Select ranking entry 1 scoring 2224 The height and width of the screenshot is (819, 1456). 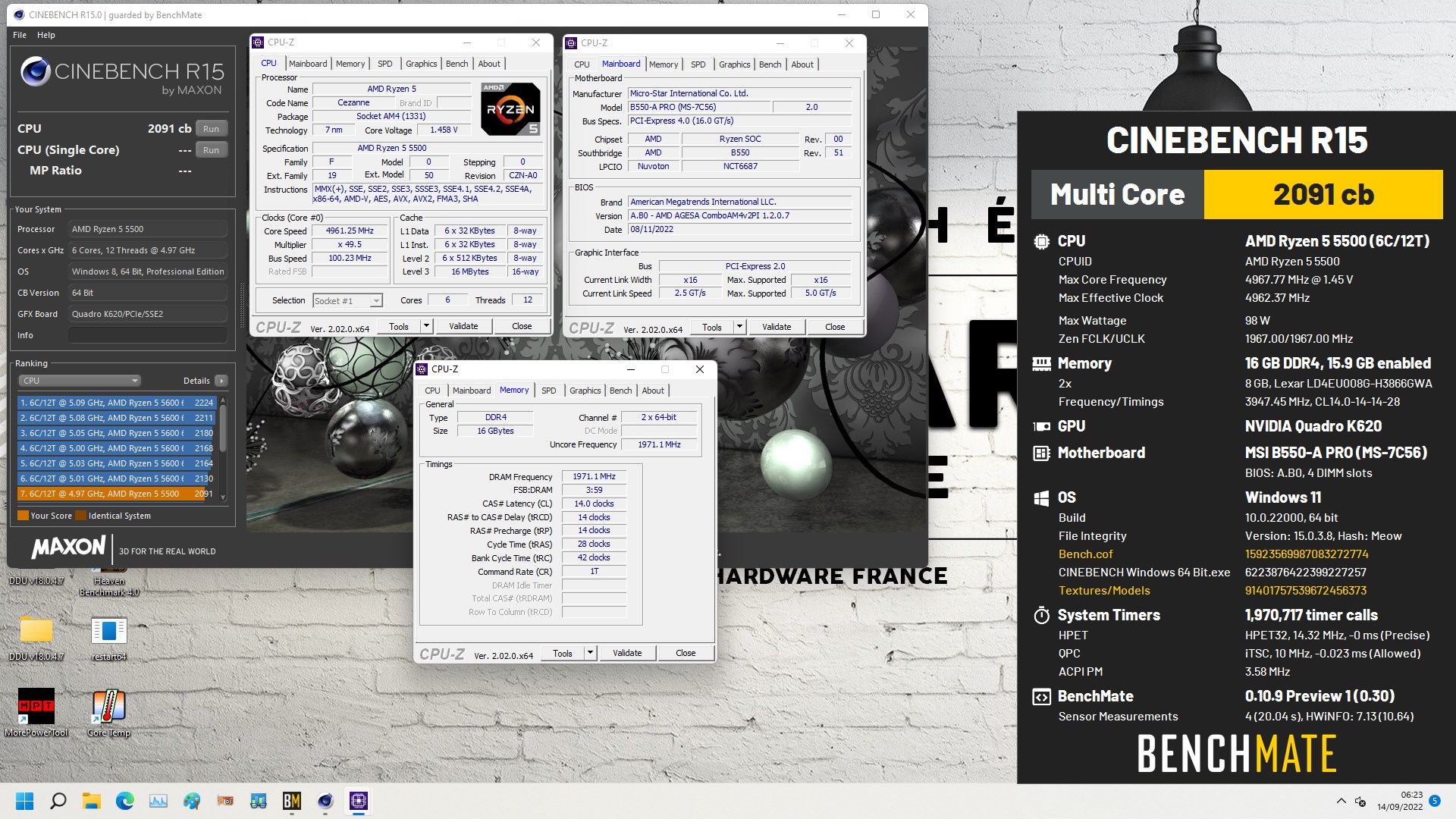click(118, 403)
